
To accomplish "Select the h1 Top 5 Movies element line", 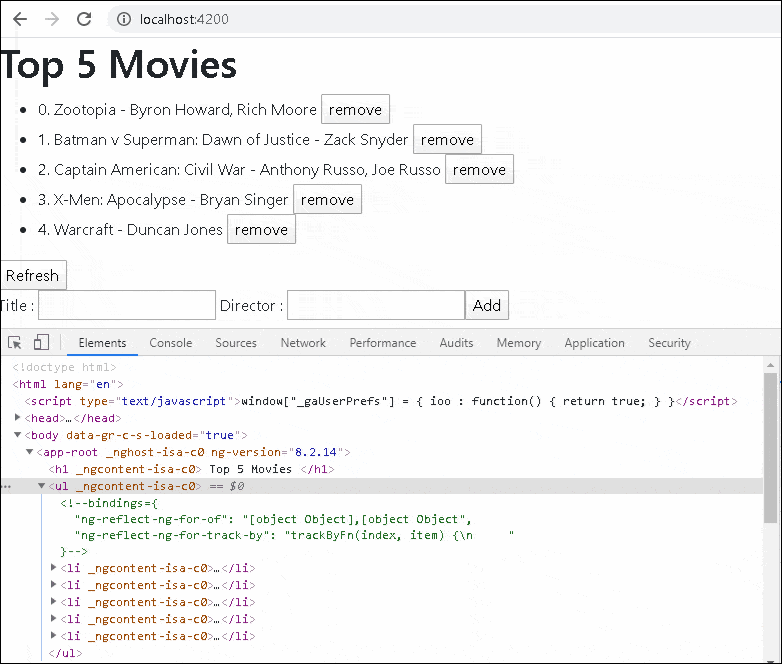I will click(x=192, y=469).
